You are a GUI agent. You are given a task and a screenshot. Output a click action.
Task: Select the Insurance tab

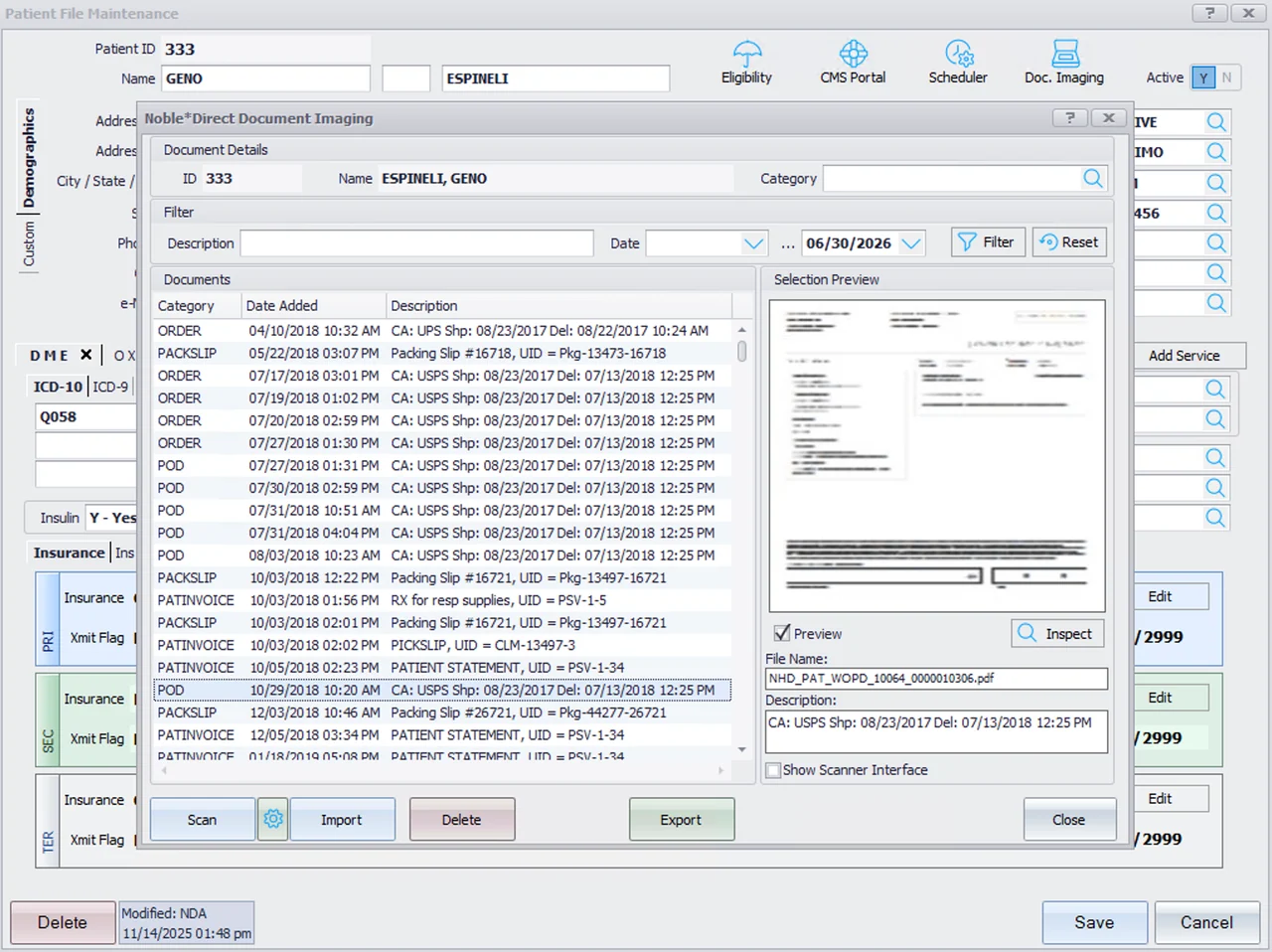point(69,553)
